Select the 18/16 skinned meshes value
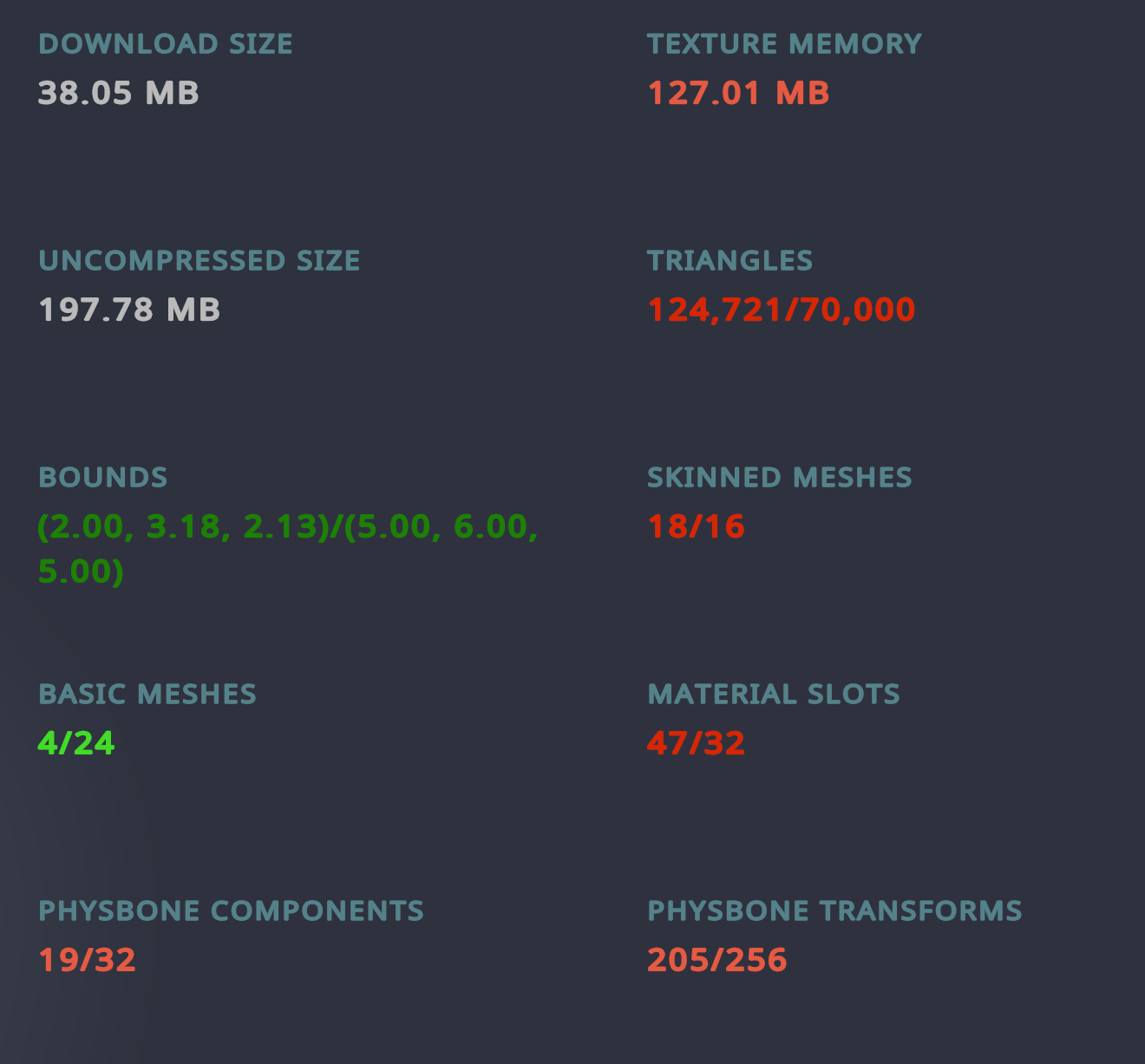Viewport: 1145px width, 1064px height. pos(696,526)
